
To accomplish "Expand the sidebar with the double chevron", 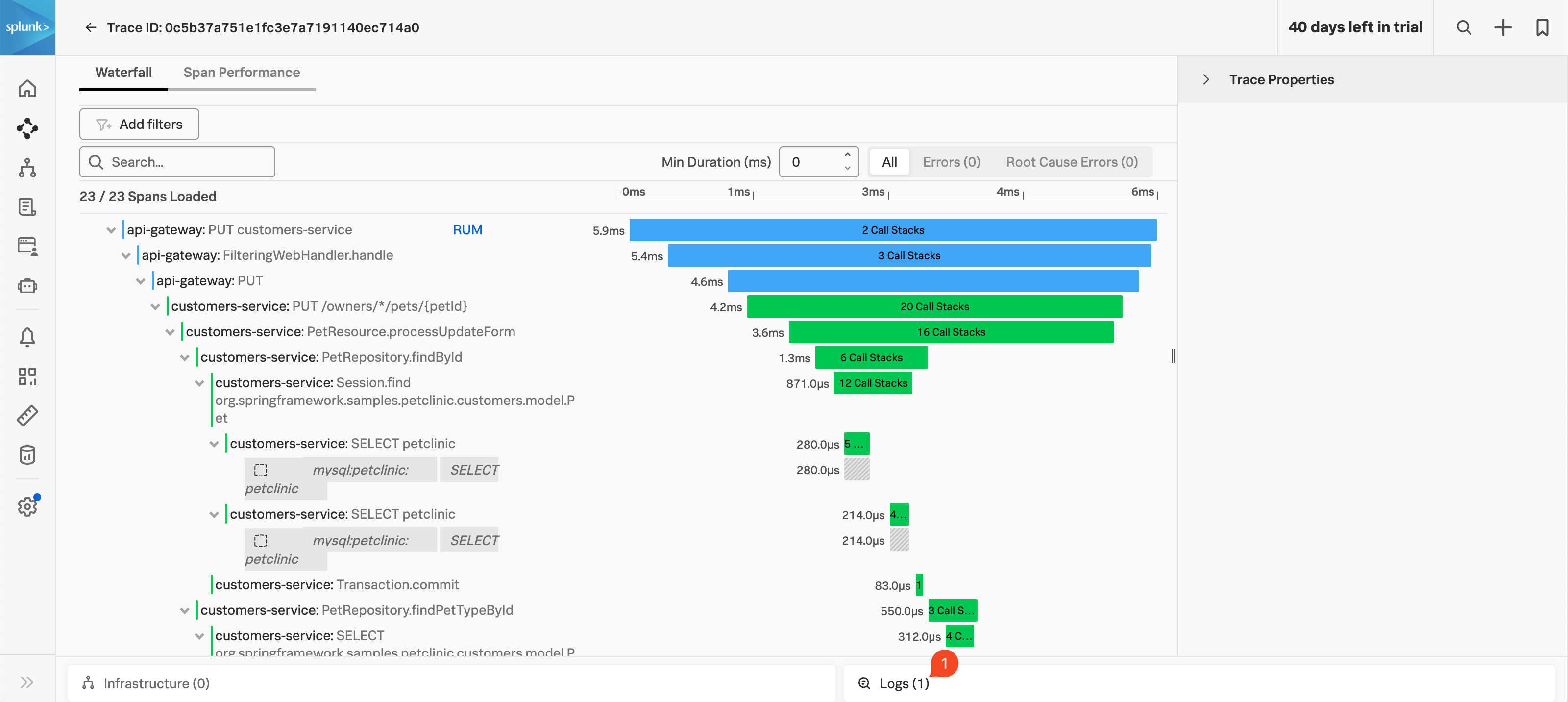I will [x=27, y=682].
